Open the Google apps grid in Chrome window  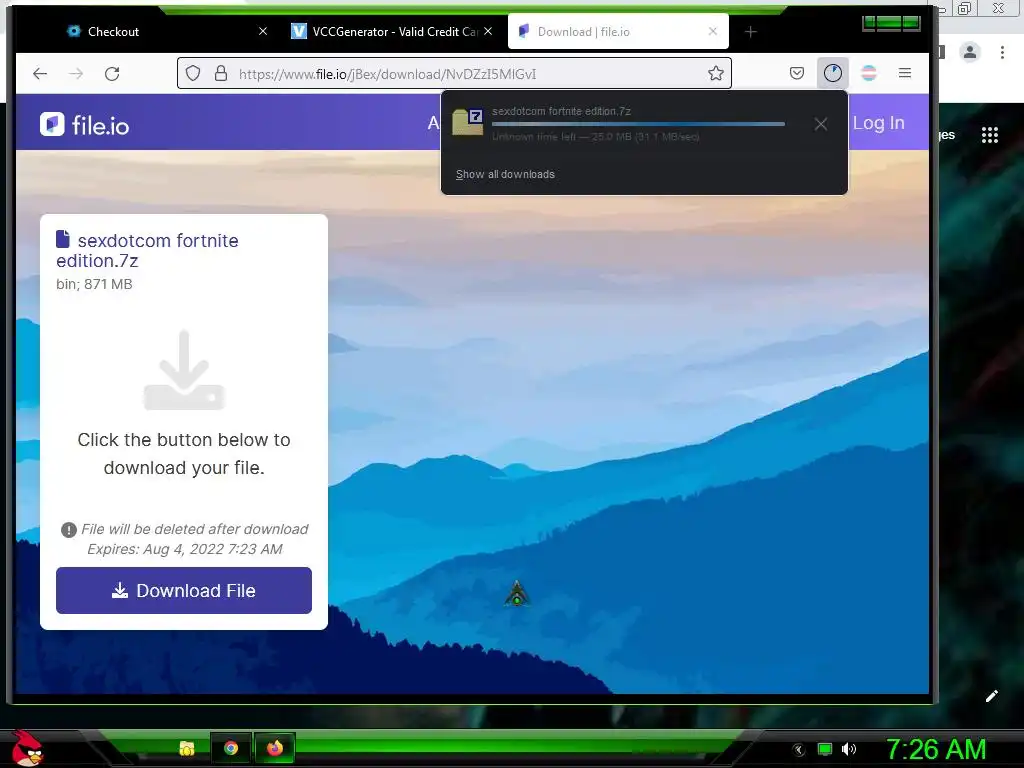pyautogui.click(x=990, y=135)
